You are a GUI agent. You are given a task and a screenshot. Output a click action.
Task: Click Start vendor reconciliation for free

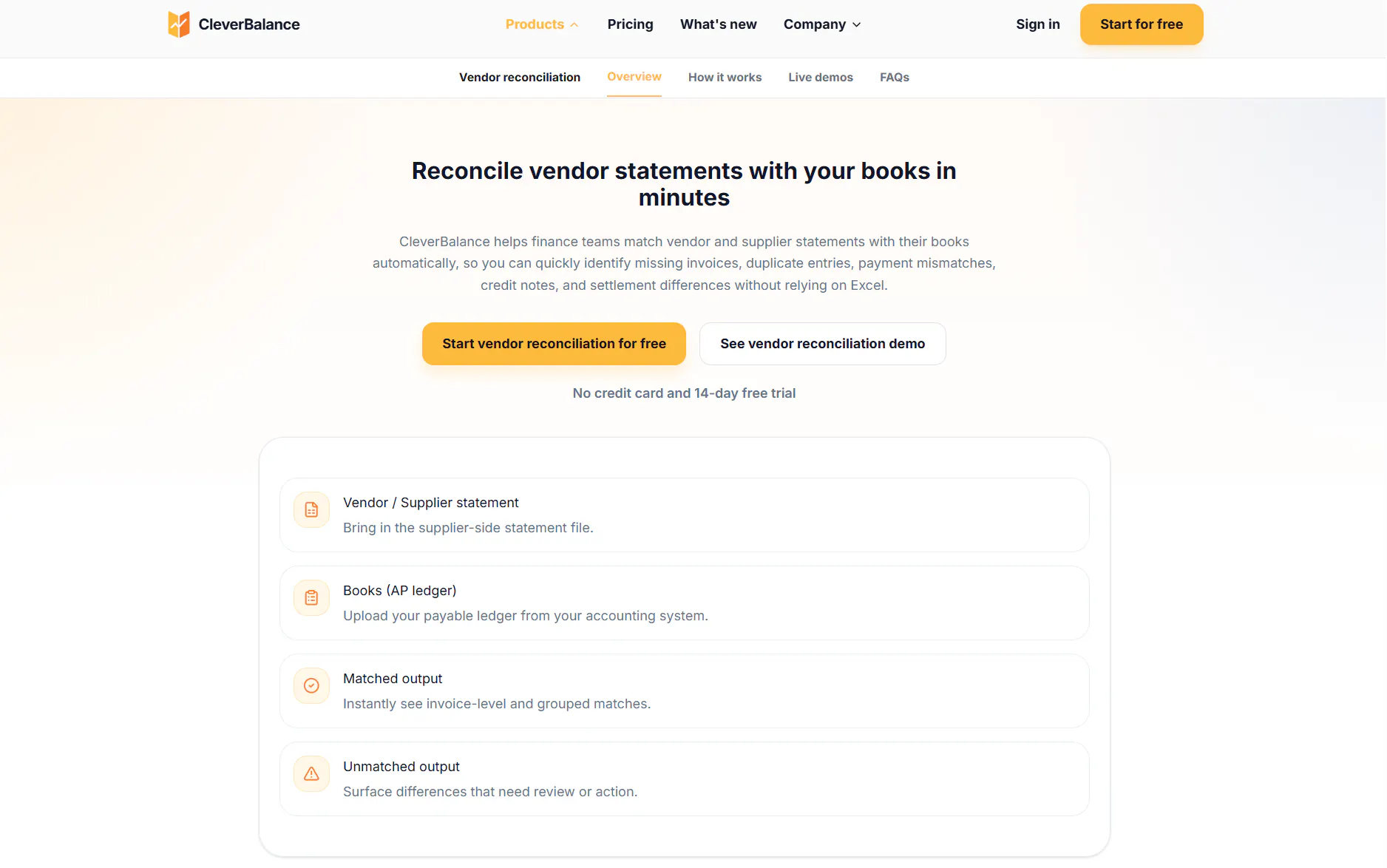coord(554,344)
